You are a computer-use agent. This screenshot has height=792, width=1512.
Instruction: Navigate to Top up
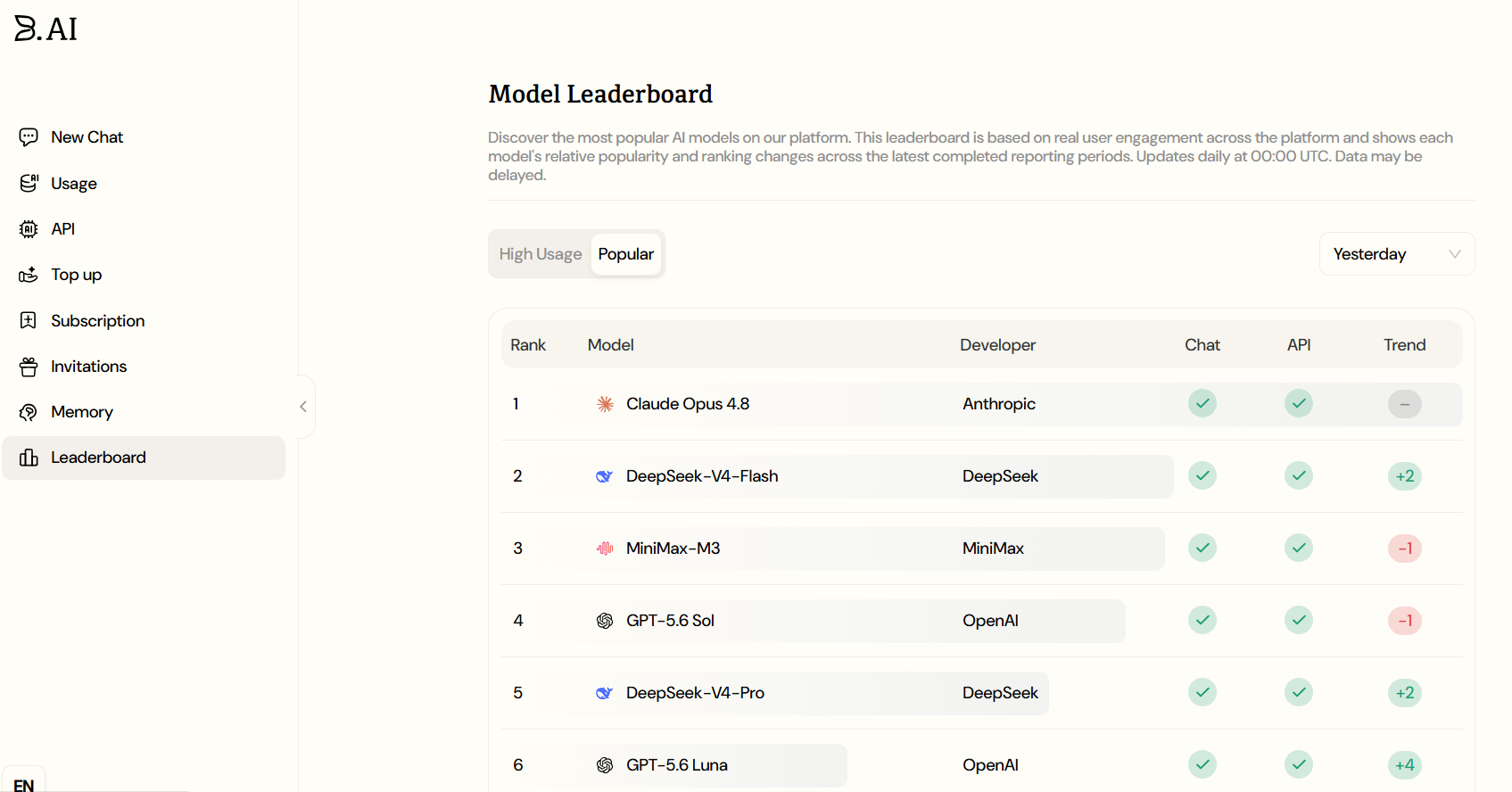(x=144, y=275)
